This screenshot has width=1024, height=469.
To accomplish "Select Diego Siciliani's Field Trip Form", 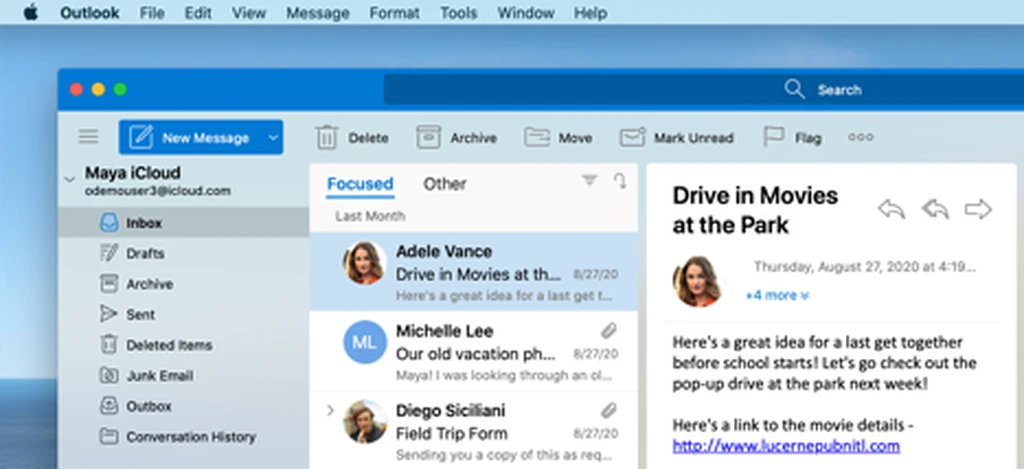I will point(473,431).
